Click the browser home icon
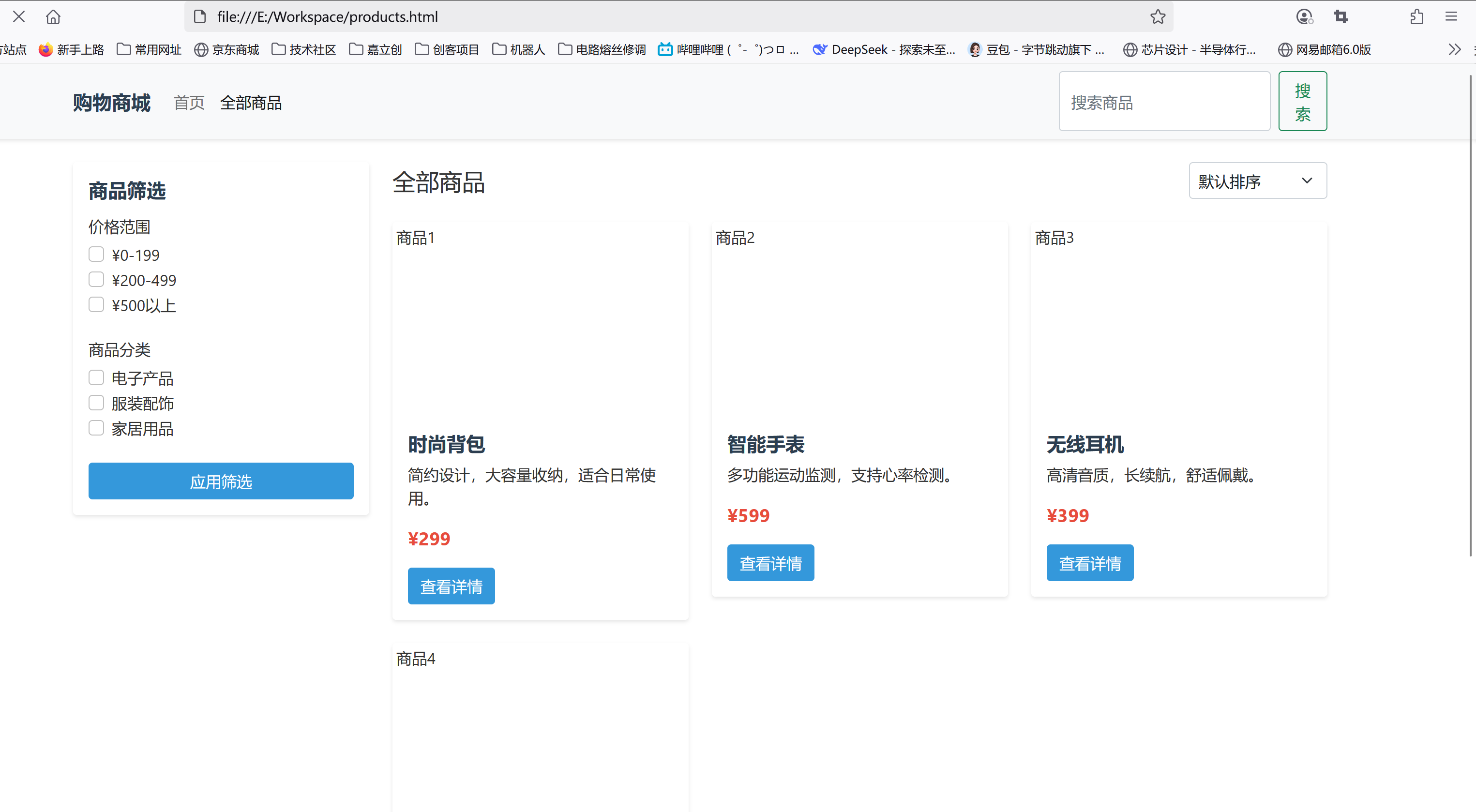The image size is (1476, 812). (53, 17)
